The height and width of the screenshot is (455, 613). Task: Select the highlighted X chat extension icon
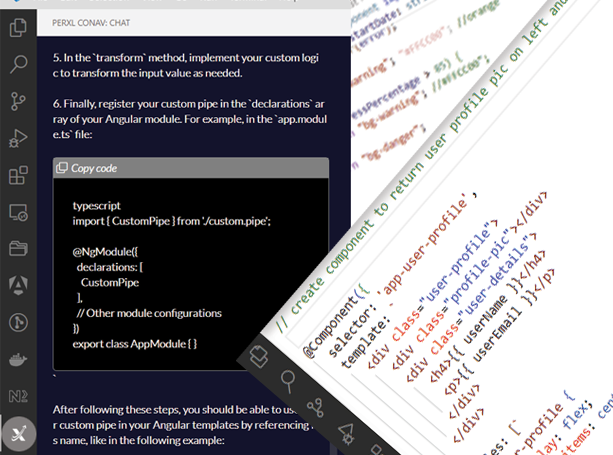point(18,432)
